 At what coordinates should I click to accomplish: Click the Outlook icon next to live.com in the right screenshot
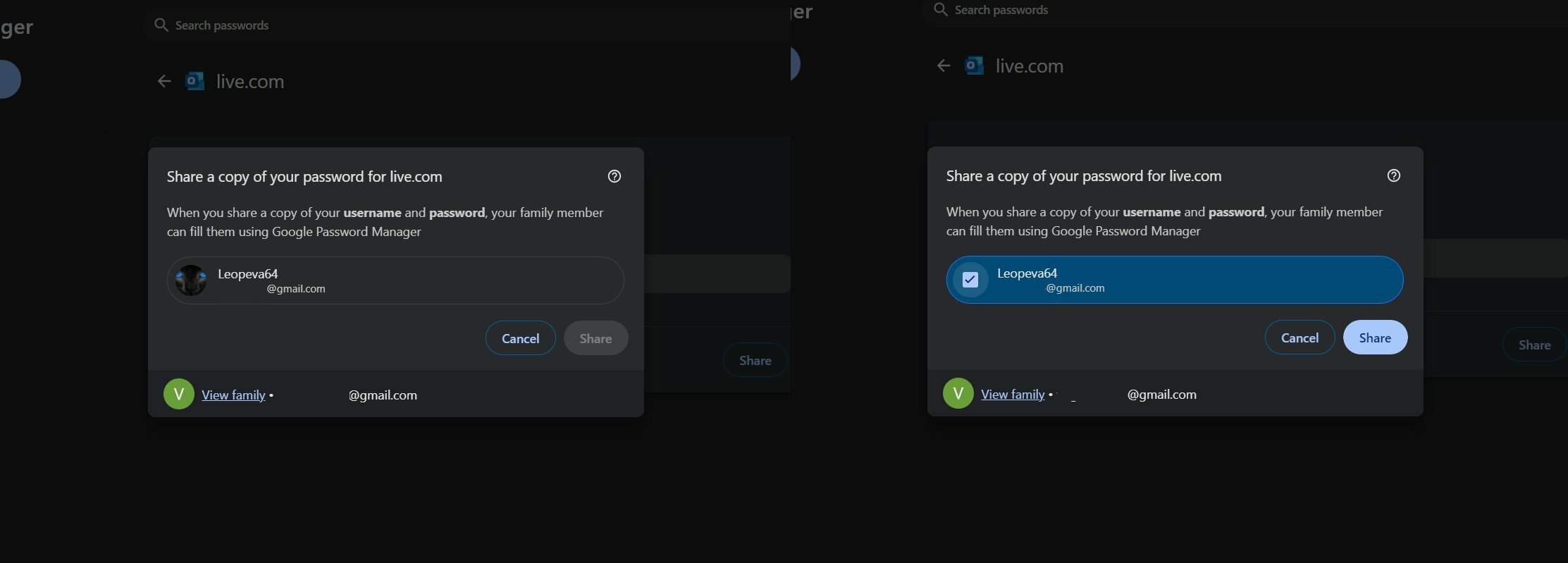click(x=975, y=66)
